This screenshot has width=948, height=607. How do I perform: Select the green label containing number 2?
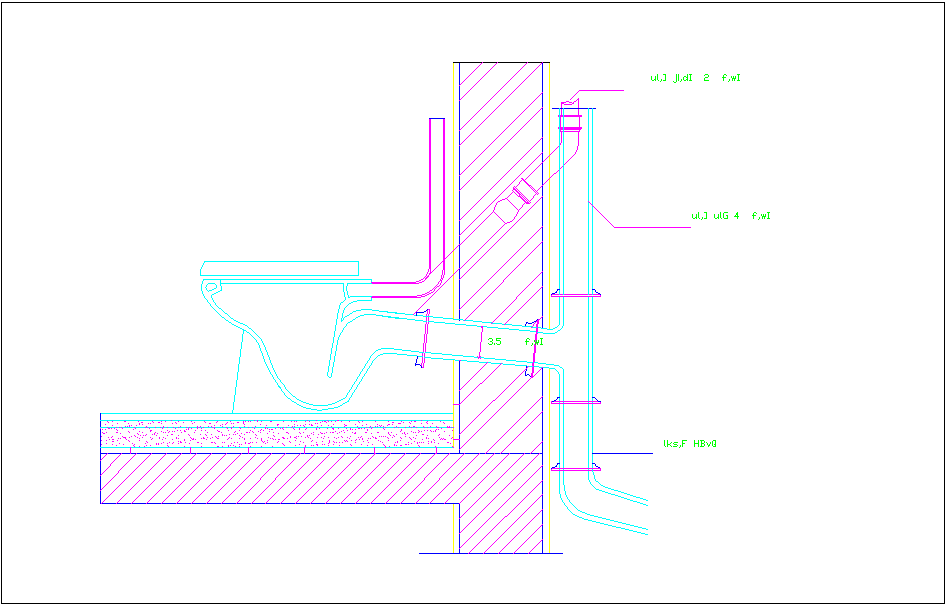694,78
